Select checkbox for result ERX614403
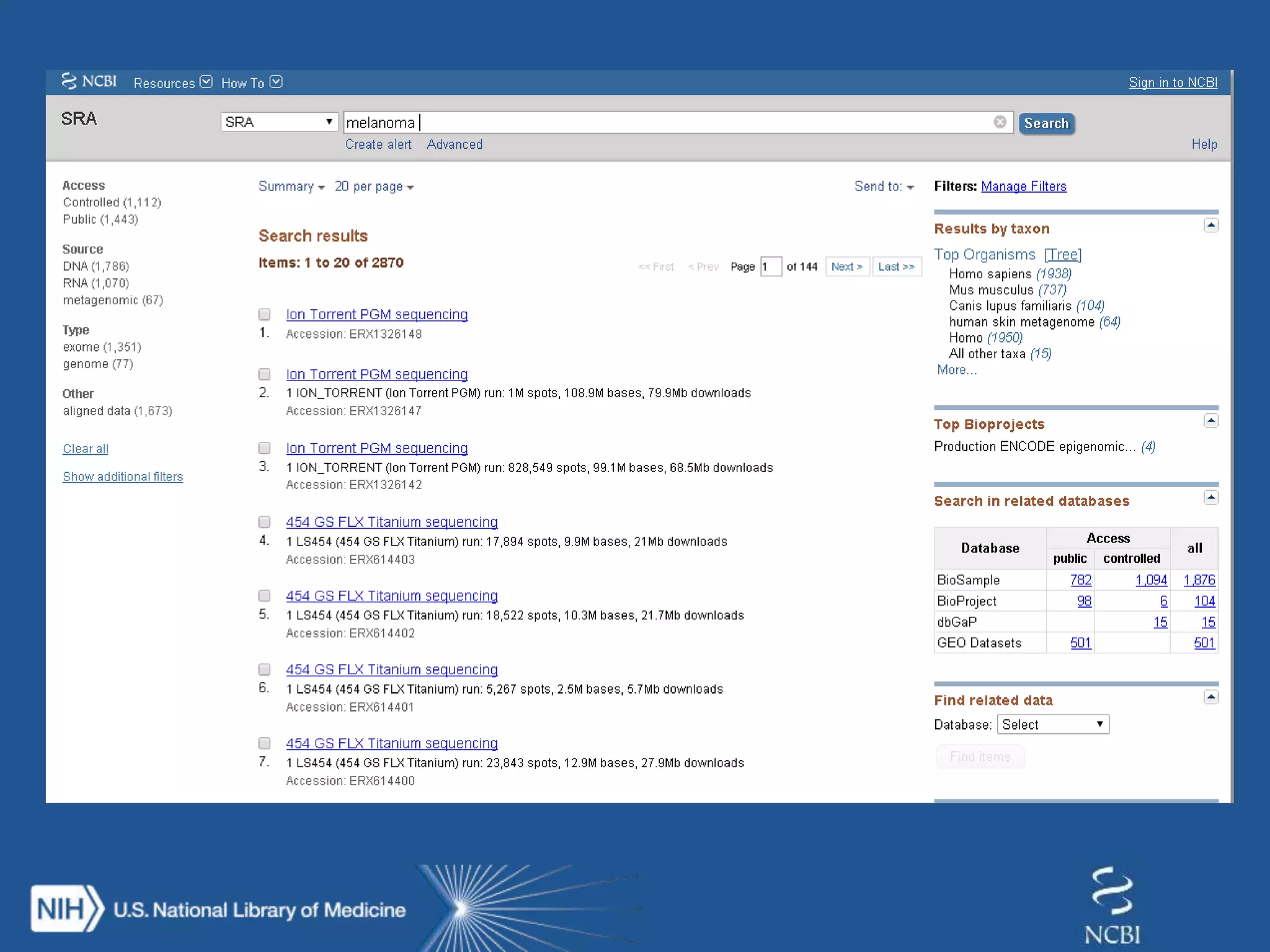 [x=265, y=522]
